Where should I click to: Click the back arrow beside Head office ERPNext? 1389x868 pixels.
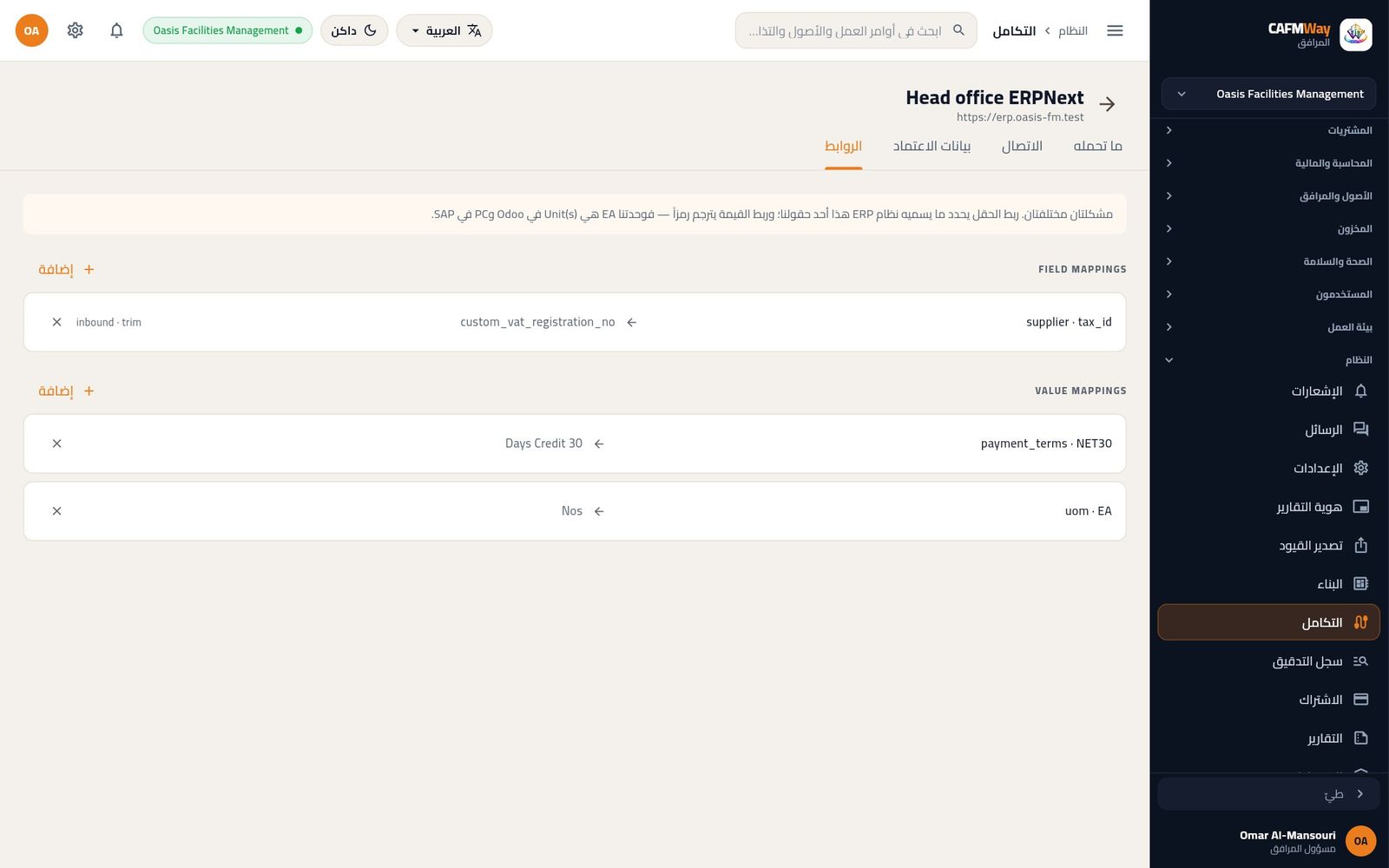1107,104
